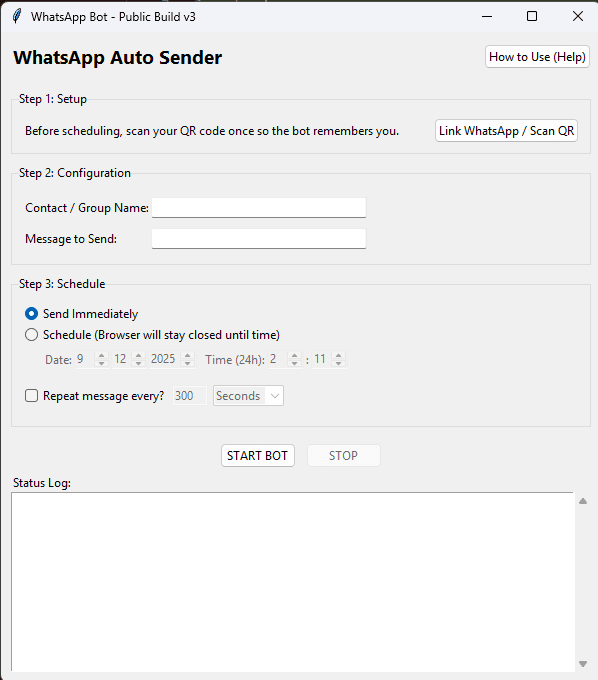Click the Step 3: Schedule label

pyautogui.click(x=62, y=284)
